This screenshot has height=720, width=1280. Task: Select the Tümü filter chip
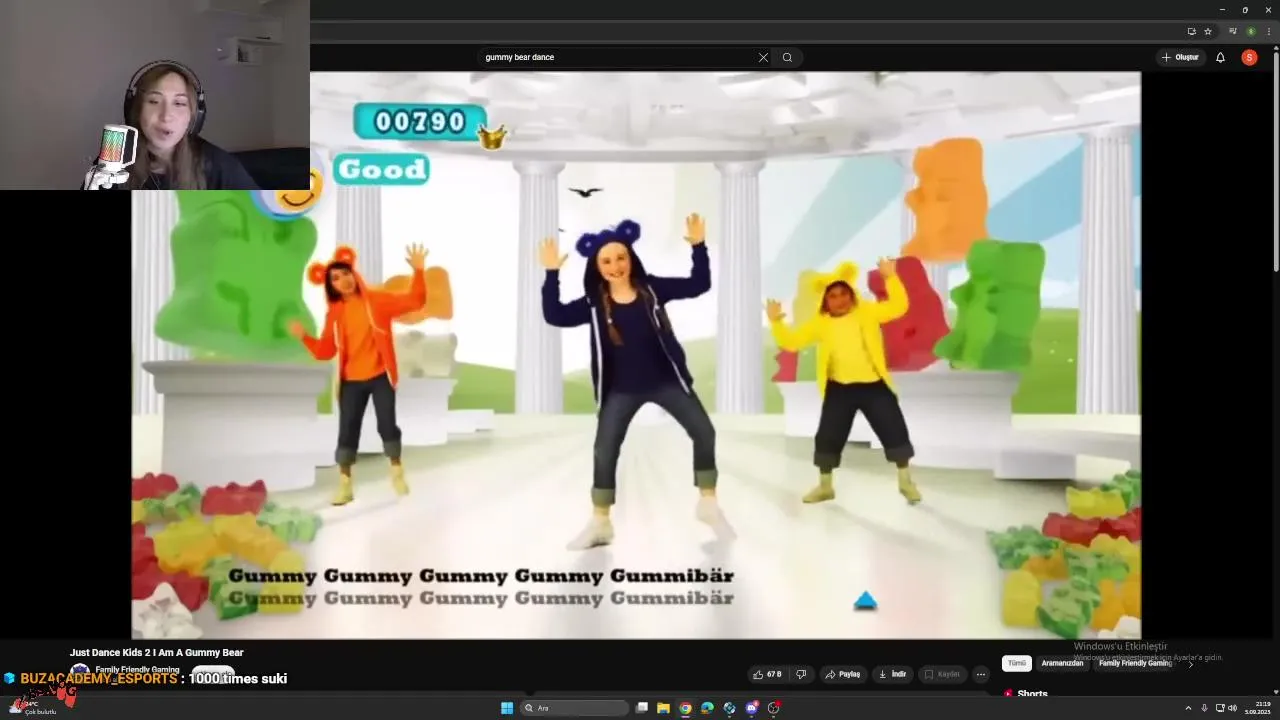click(x=1016, y=663)
